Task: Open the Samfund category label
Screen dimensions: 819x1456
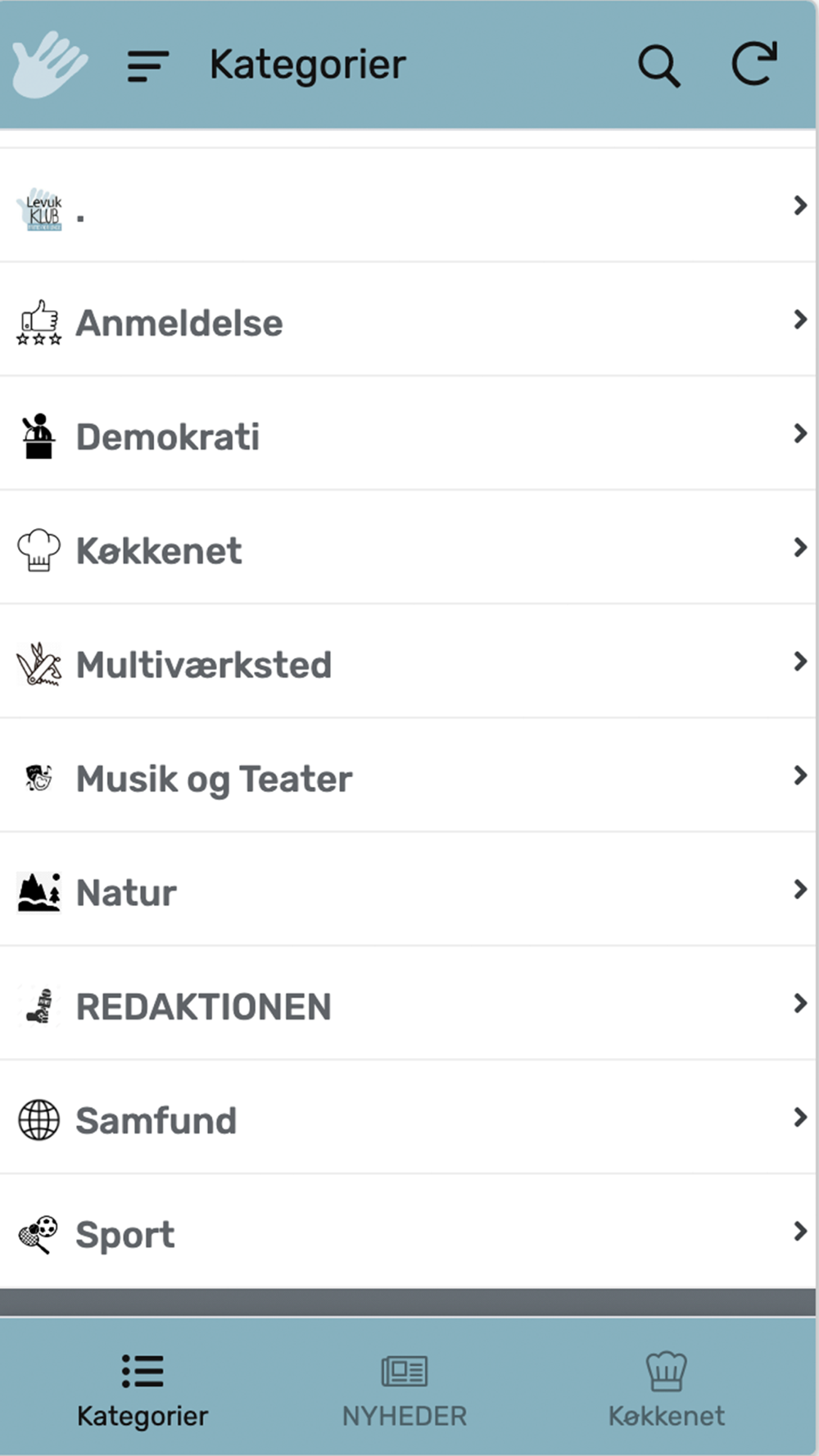Action: 156,1120
